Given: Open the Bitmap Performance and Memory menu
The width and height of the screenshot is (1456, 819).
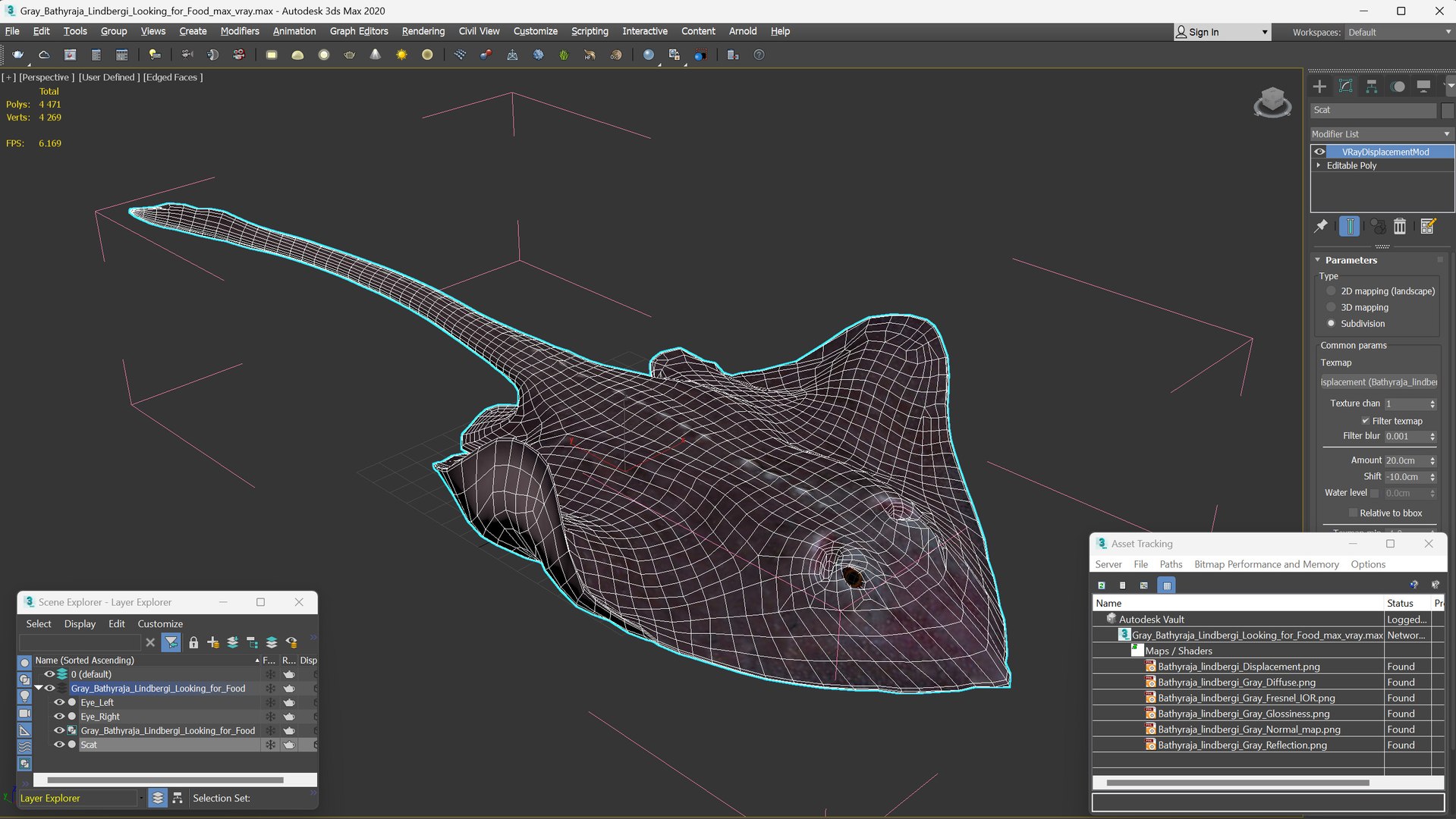Looking at the screenshot, I should tap(1266, 564).
